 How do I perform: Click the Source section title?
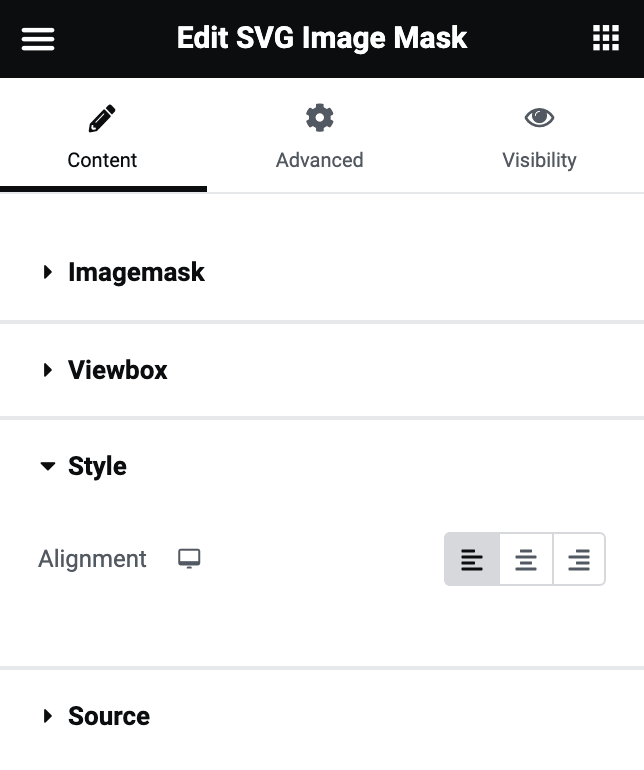pos(109,716)
